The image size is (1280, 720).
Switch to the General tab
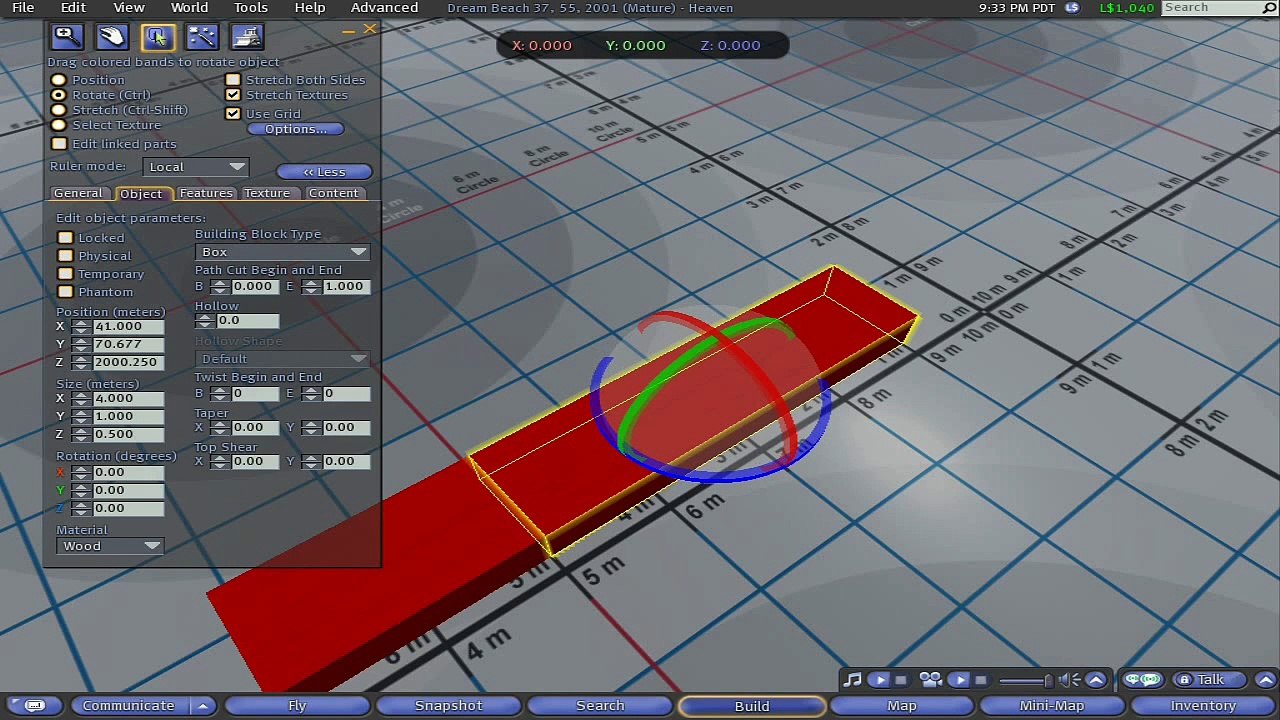[x=78, y=193]
